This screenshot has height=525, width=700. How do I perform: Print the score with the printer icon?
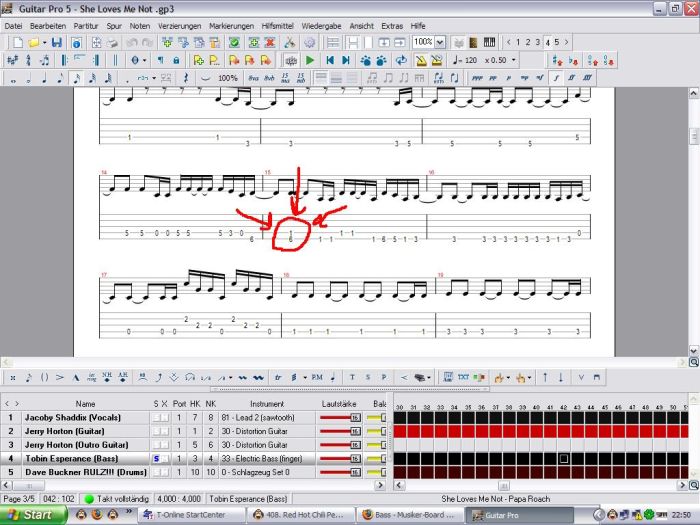[112, 42]
